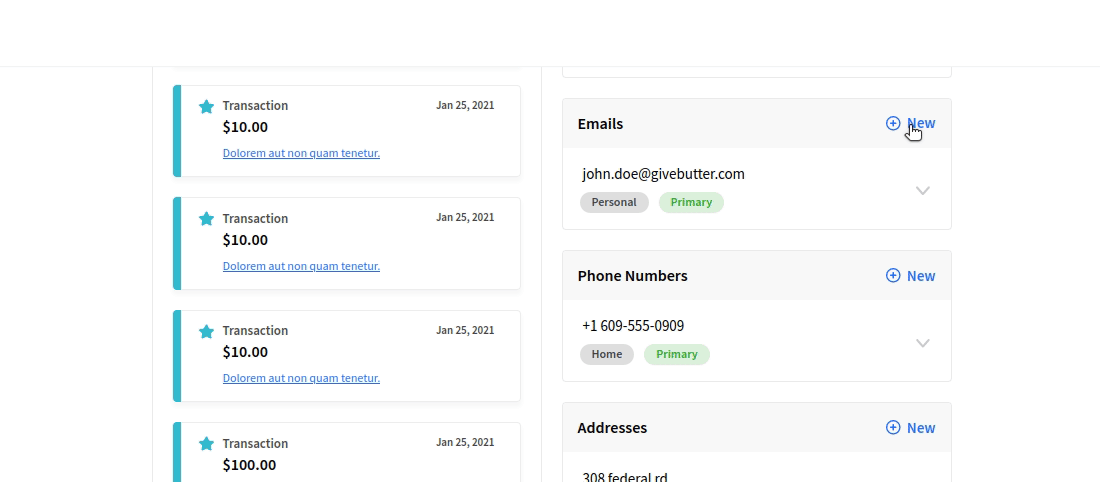Click plus-circle icon in Emails header

(893, 123)
